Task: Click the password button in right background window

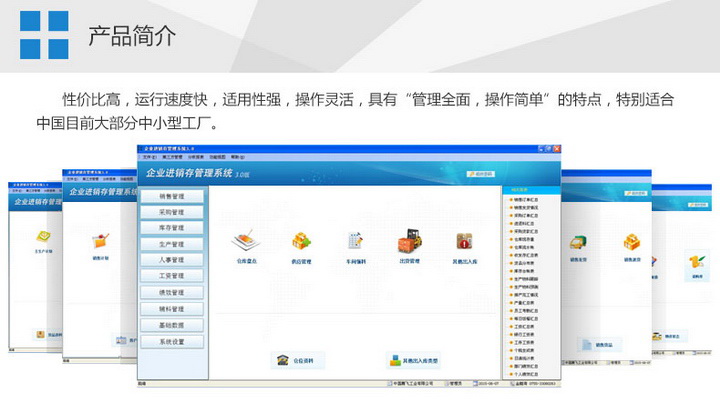Action: (x=635, y=193)
